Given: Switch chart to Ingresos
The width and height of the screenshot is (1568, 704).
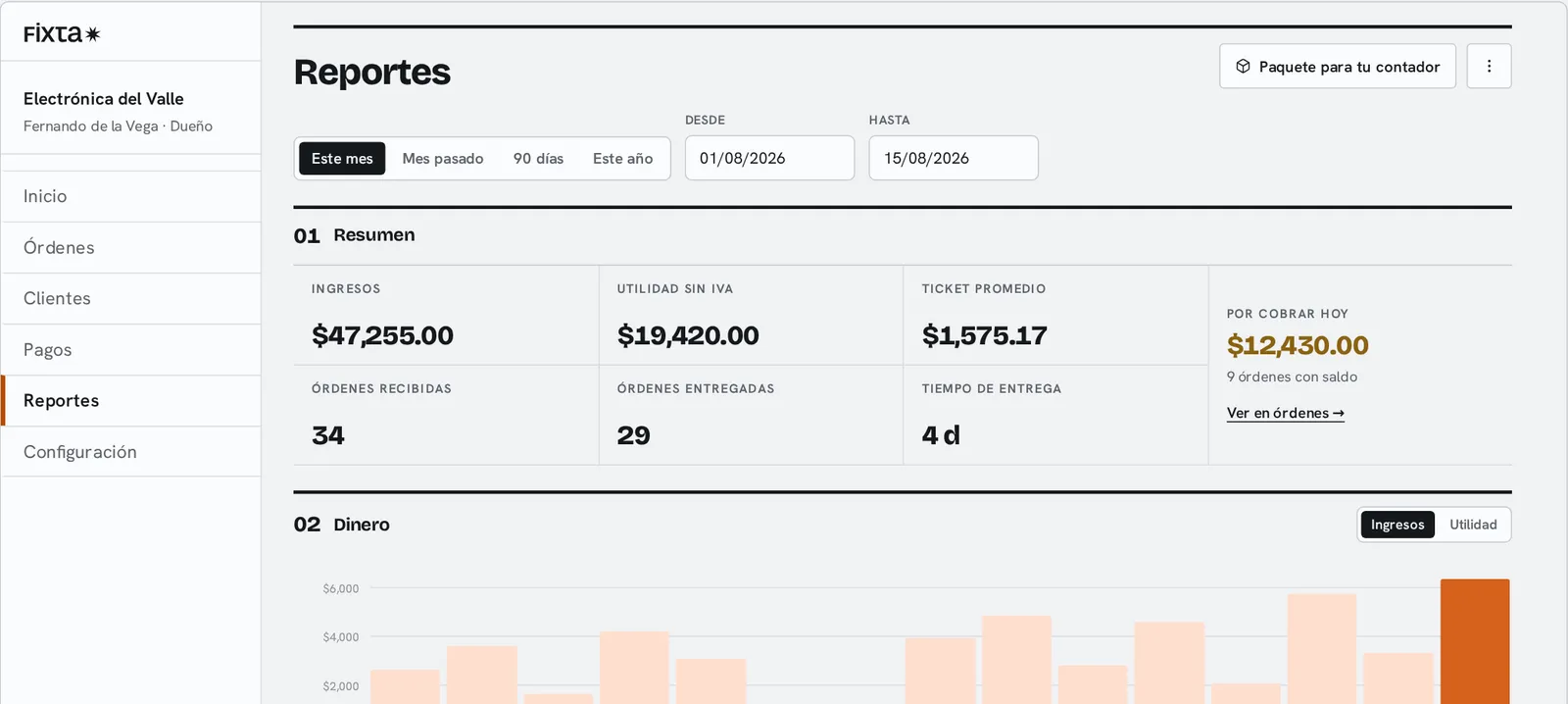Looking at the screenshot, I should tap(1397, 525).
